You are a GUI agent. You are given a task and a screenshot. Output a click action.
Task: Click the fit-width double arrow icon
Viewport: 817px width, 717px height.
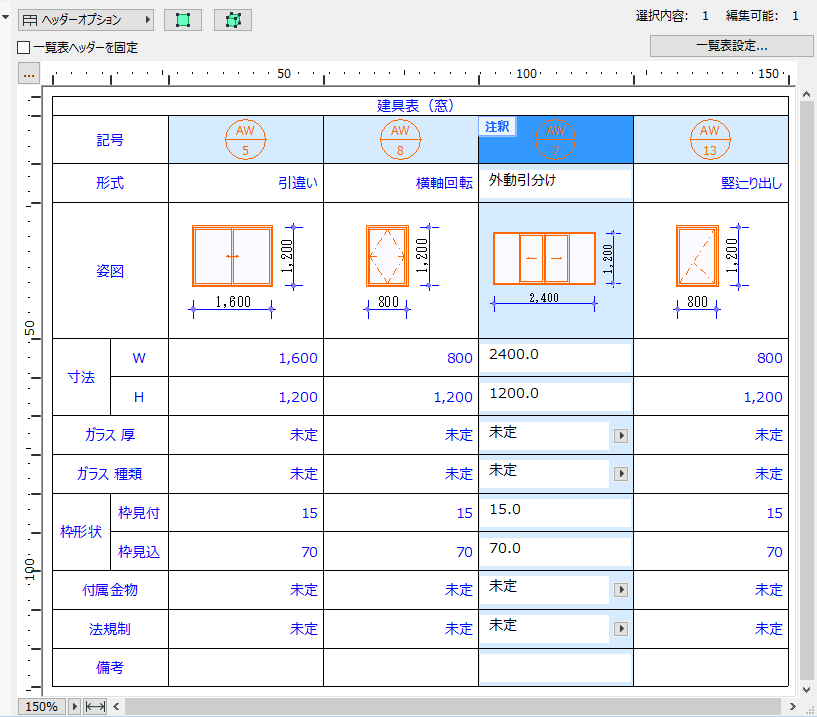click(x=95, y=707)
